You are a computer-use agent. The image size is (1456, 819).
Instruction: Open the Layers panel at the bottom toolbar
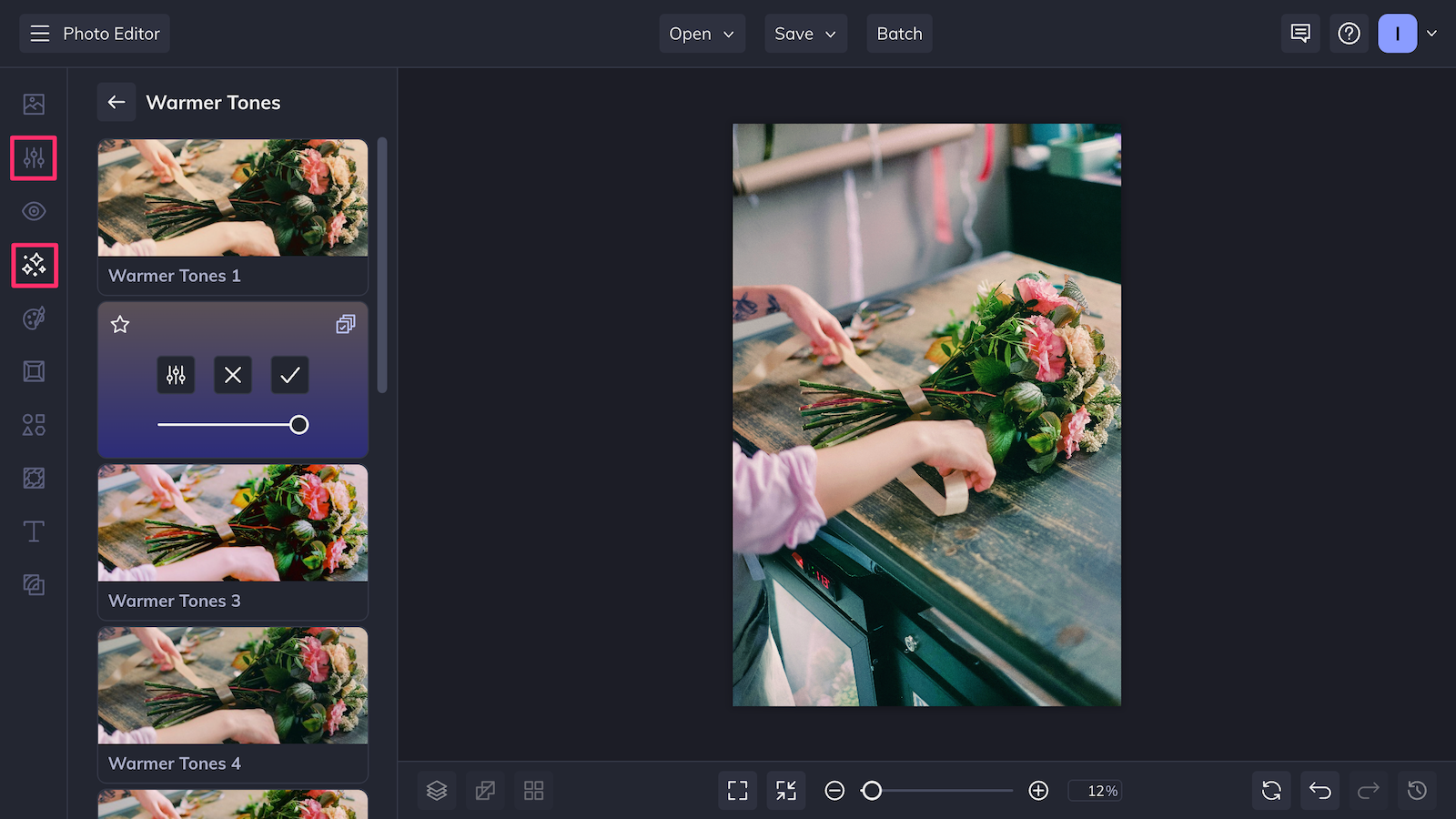pyautogui.click(x=437, y=790)
